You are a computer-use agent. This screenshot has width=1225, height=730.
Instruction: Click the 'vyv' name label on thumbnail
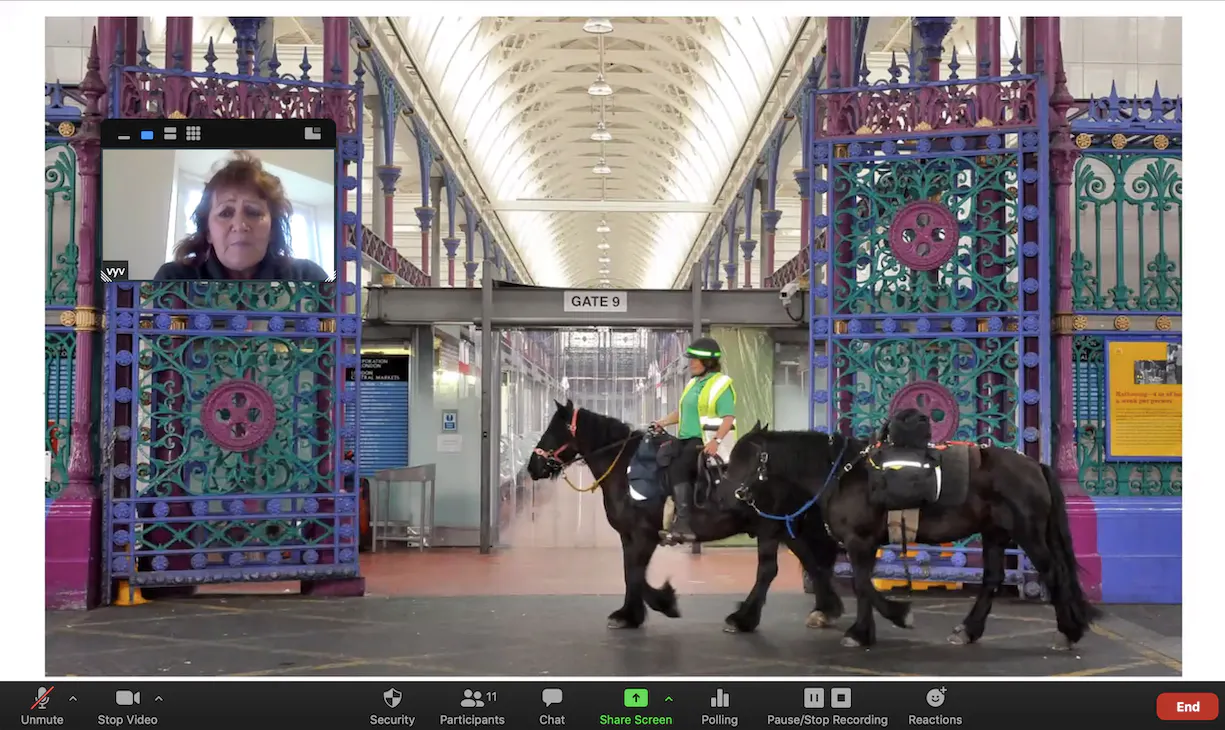[116, 271]
